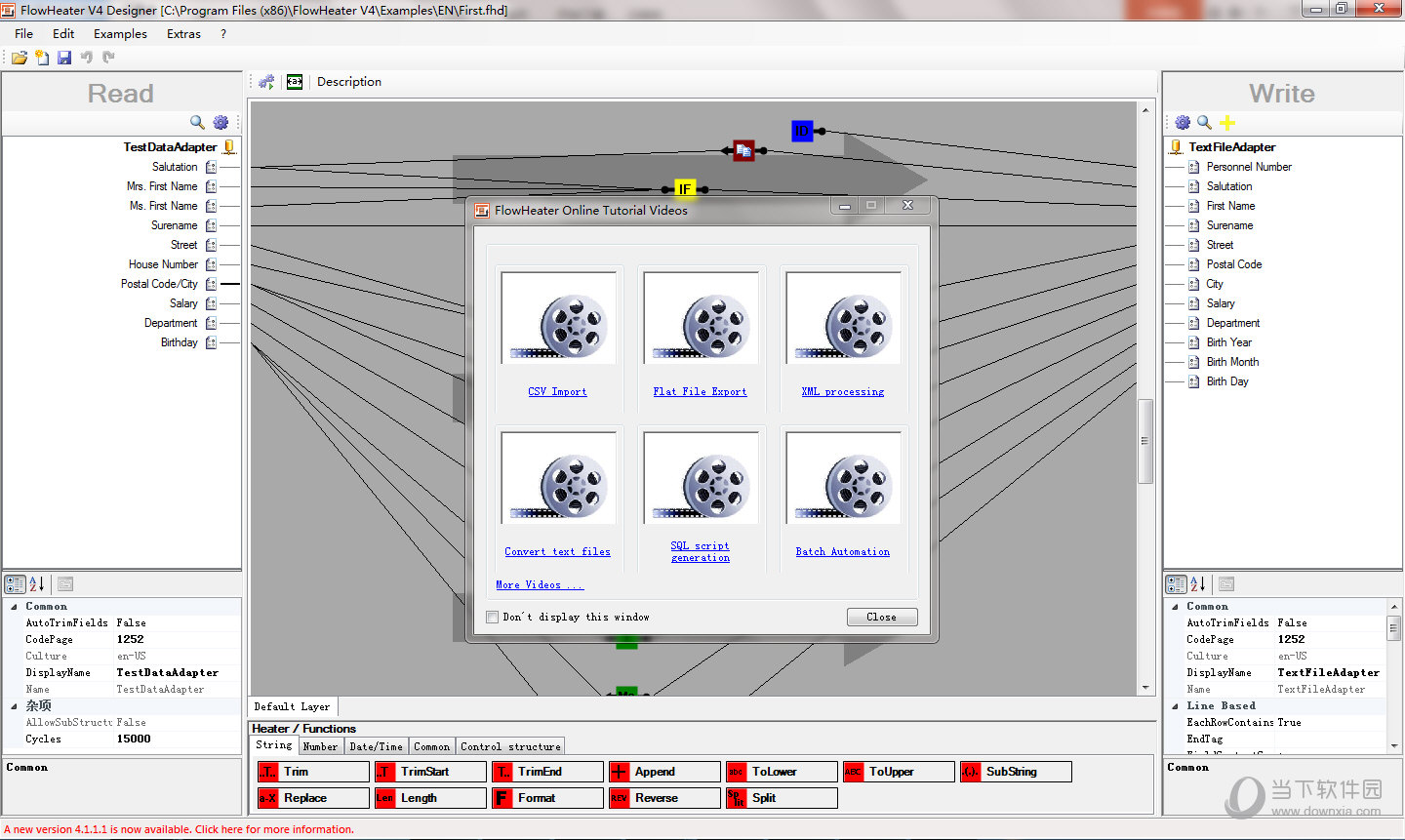Switch left properties to categorized view
This screenshot has height=840, width=1405.
15,584
